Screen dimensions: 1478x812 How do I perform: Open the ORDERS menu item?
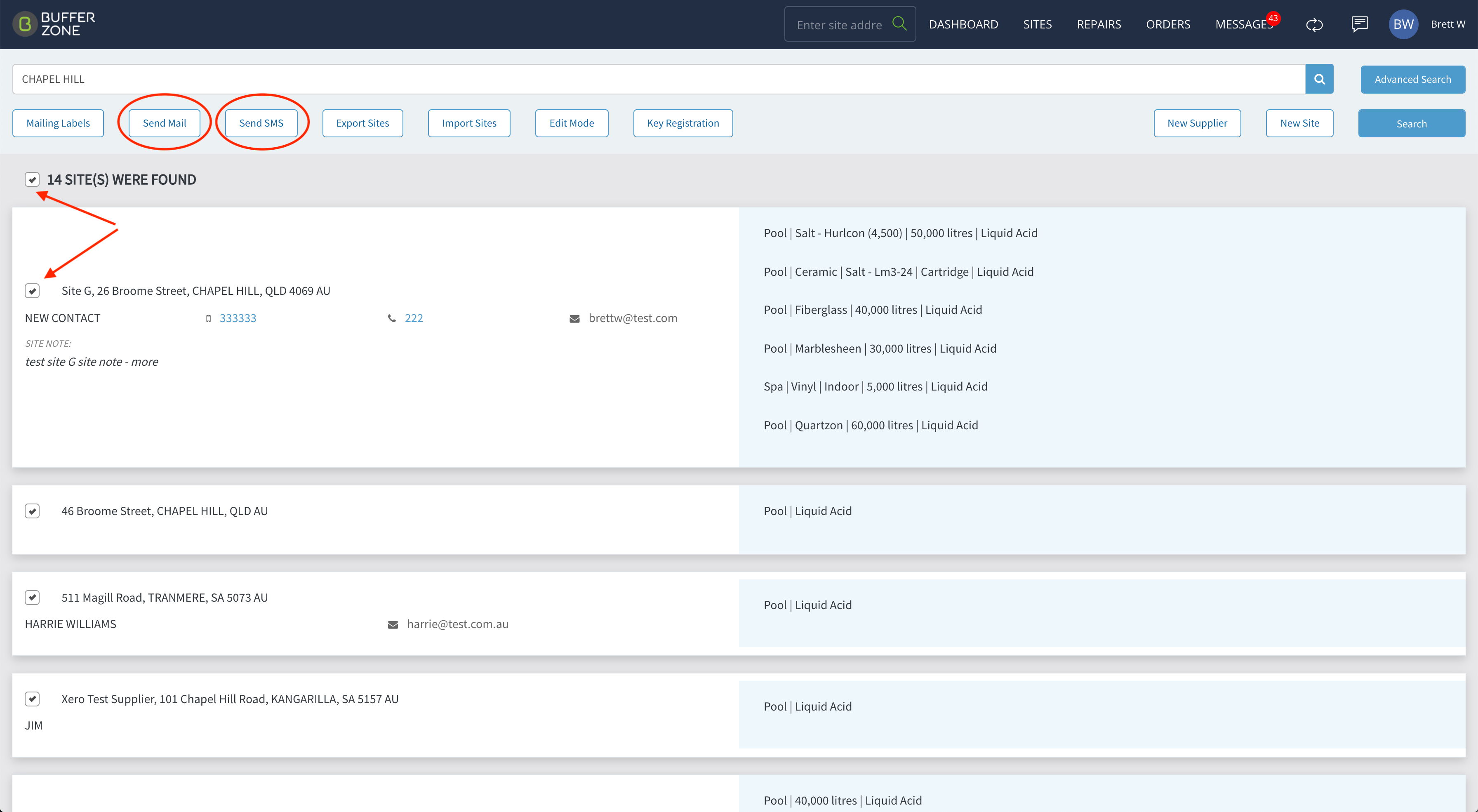click(1167, 24)
